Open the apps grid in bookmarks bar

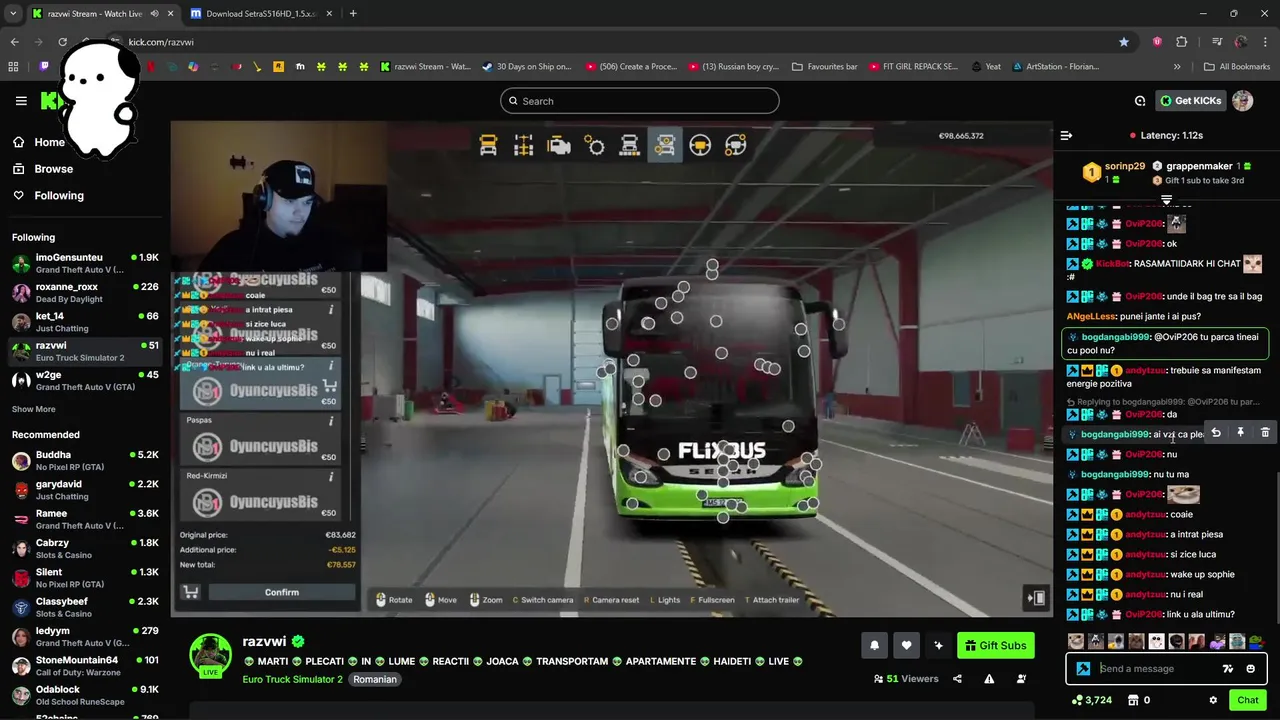click(13, 67)
